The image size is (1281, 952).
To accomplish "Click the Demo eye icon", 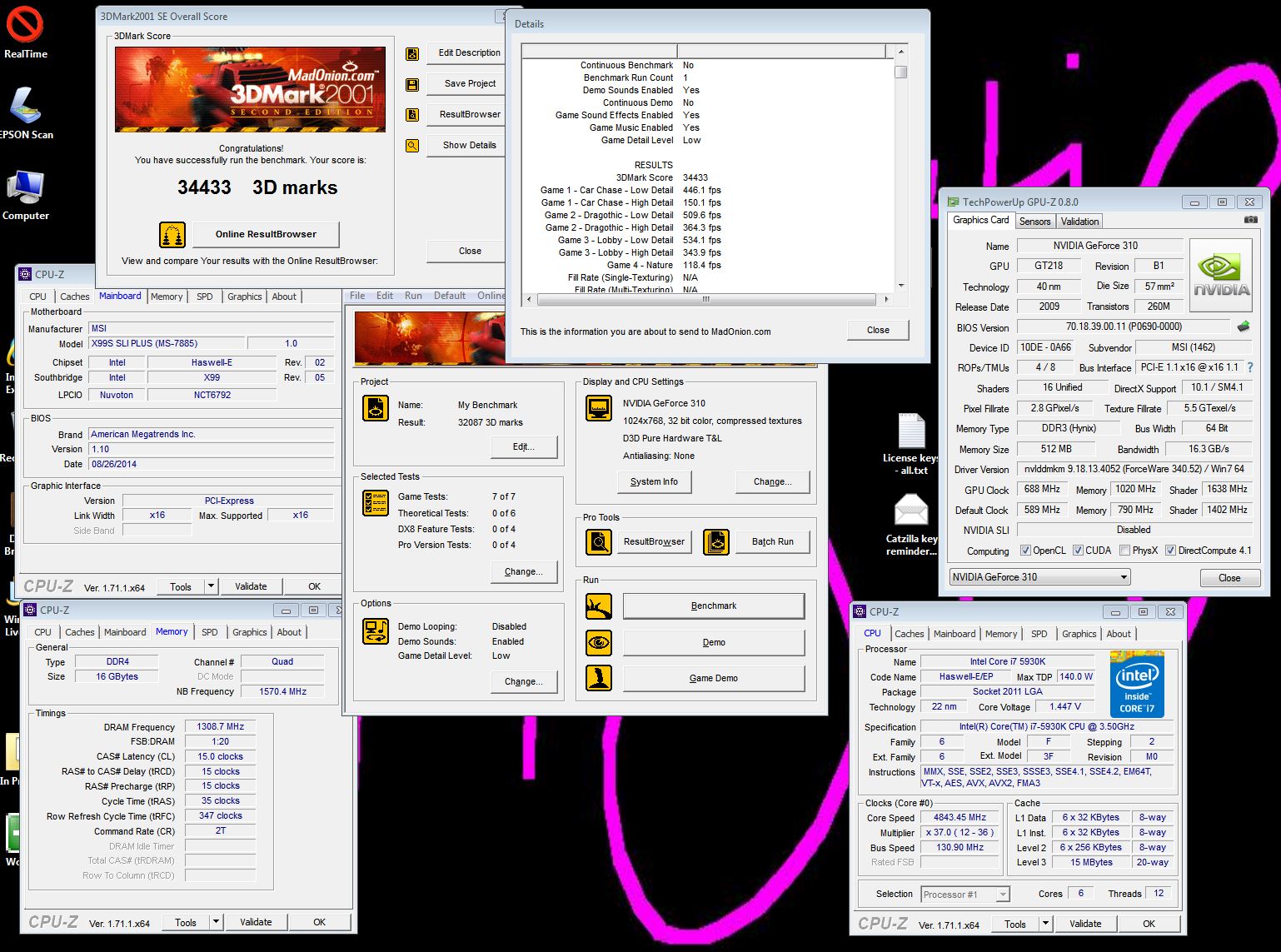I will click(599, 643).
